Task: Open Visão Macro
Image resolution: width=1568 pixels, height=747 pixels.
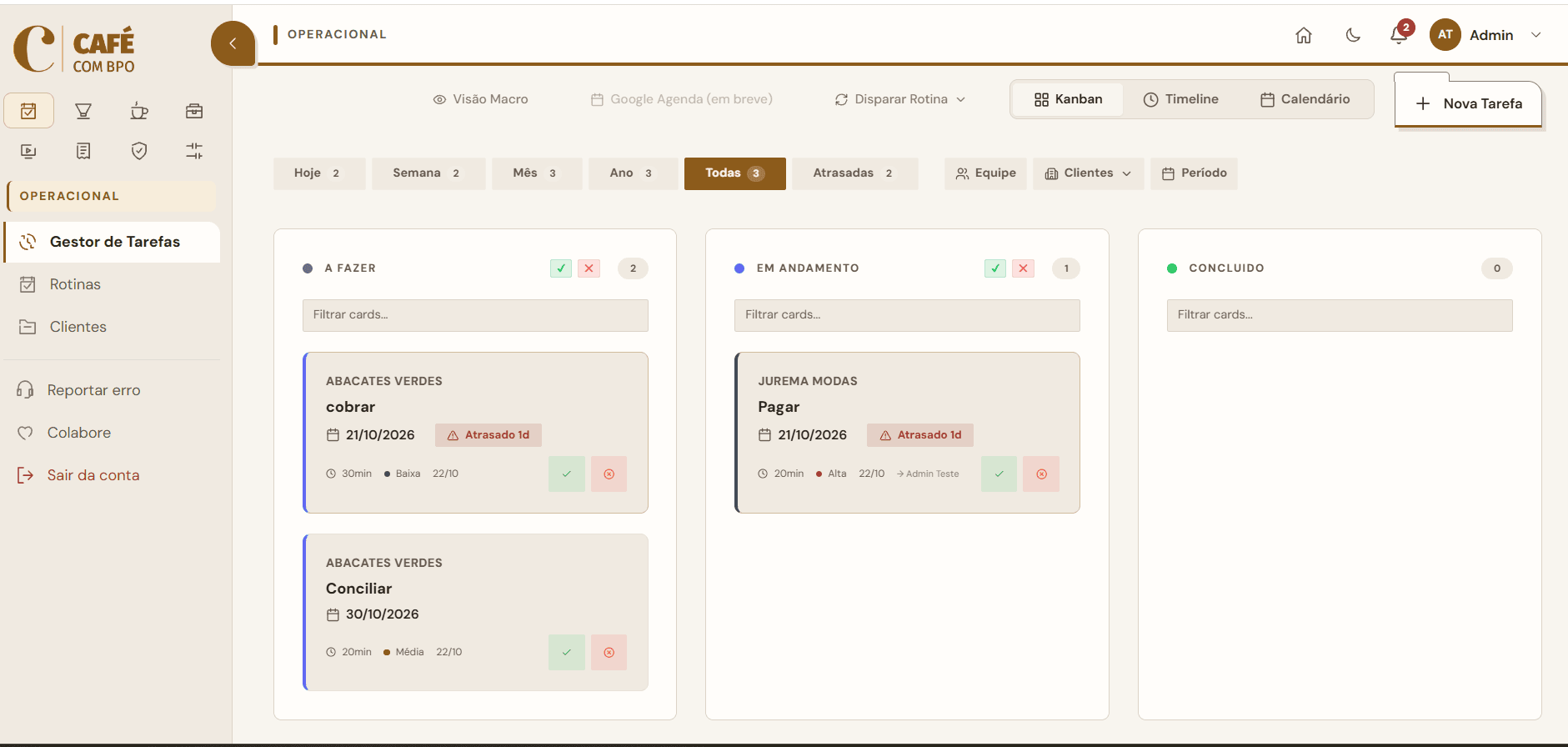Action: point(480,99)
